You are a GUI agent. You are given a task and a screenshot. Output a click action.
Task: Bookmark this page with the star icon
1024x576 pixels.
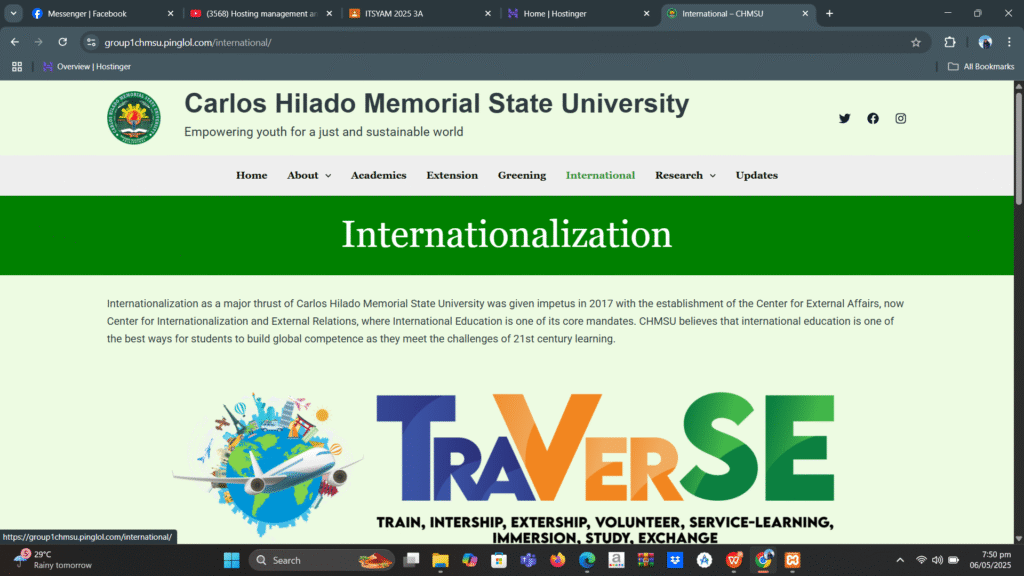tap(915, 42)
